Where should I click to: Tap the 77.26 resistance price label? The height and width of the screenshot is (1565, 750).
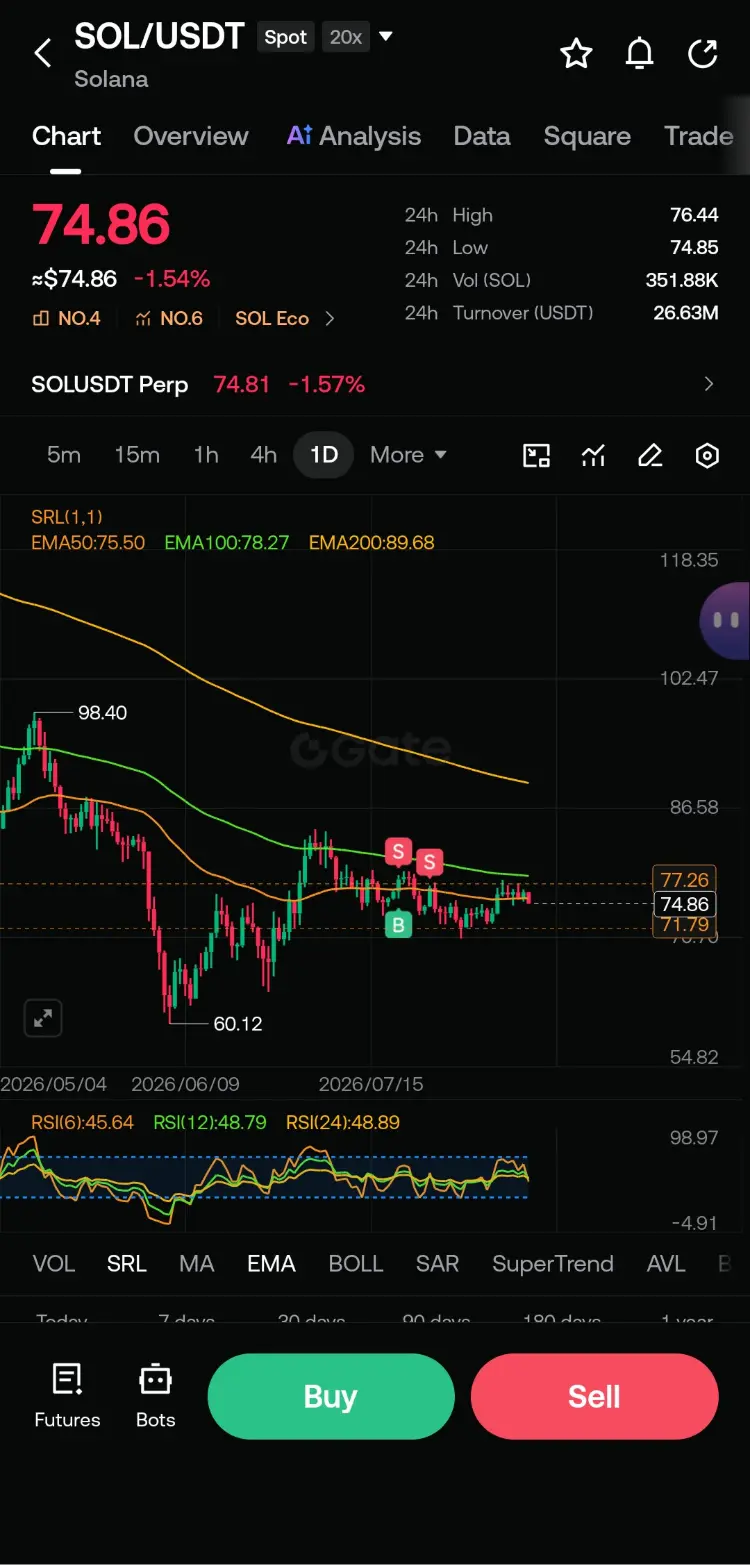(684, 880)
